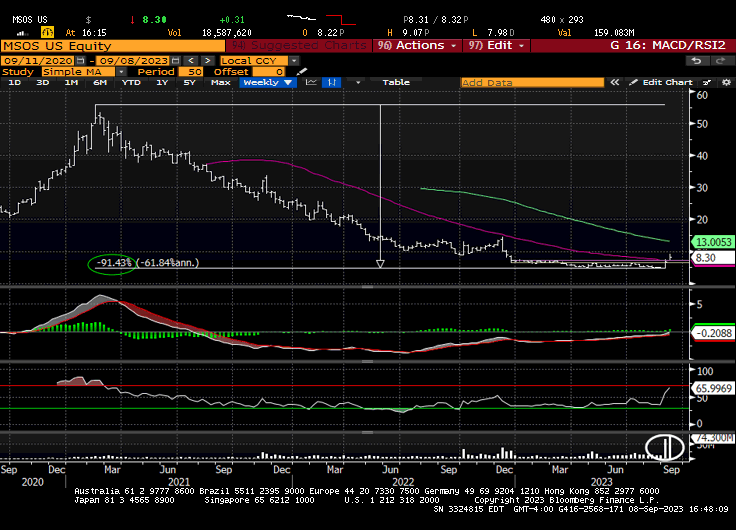Click the volume bars icon by At

tap(22, 33)
